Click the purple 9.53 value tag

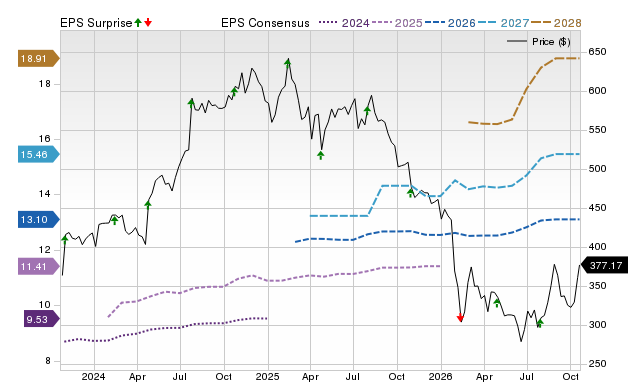pos(41,319)
